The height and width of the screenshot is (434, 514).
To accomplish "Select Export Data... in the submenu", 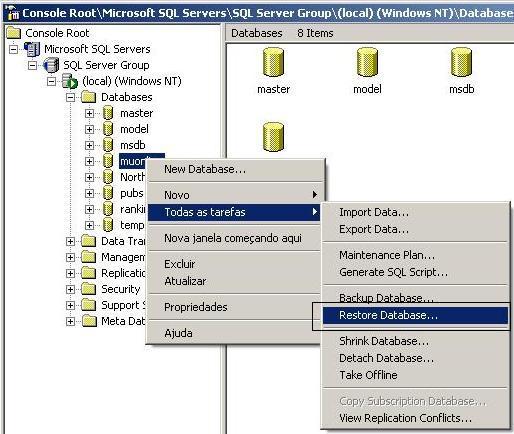I will pos(415,229).
